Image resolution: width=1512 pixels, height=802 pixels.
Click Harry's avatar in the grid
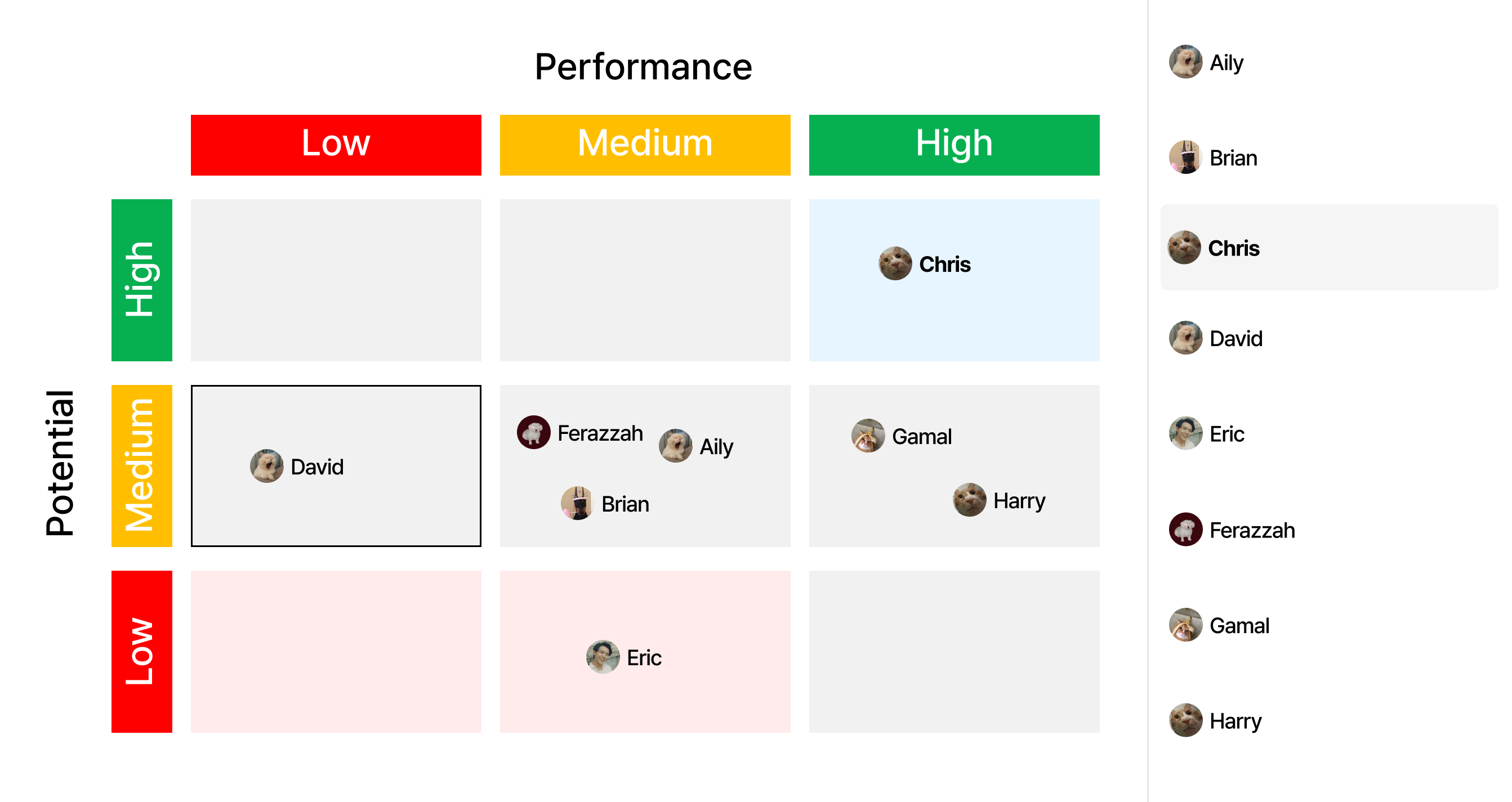click(970, 500)
